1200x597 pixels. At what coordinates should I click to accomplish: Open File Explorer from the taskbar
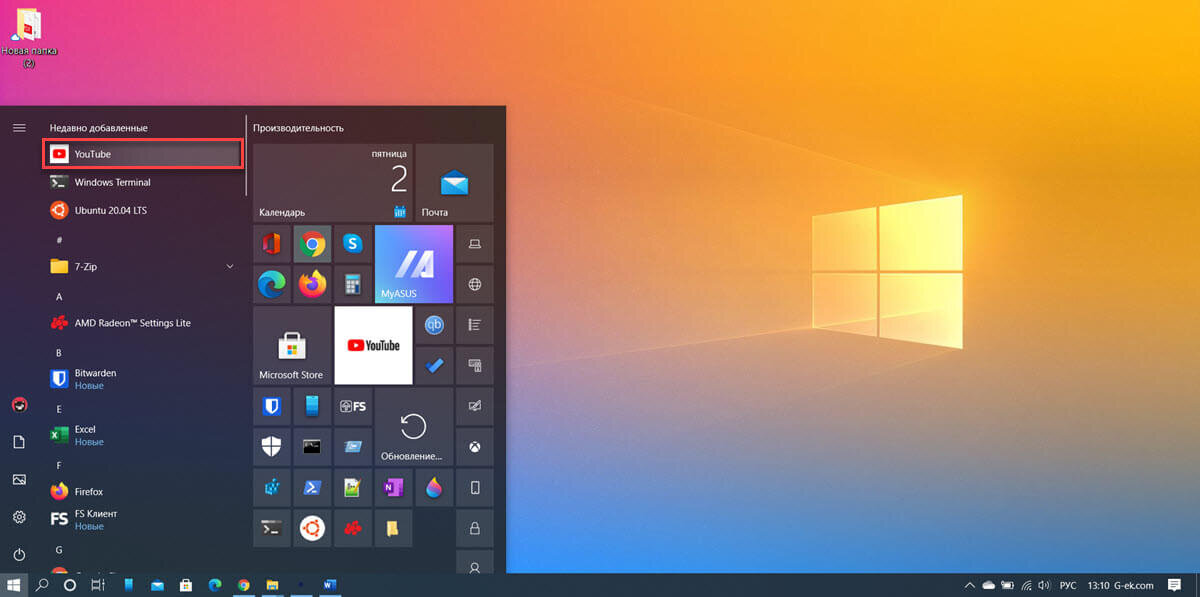click(x=272, y=585)
